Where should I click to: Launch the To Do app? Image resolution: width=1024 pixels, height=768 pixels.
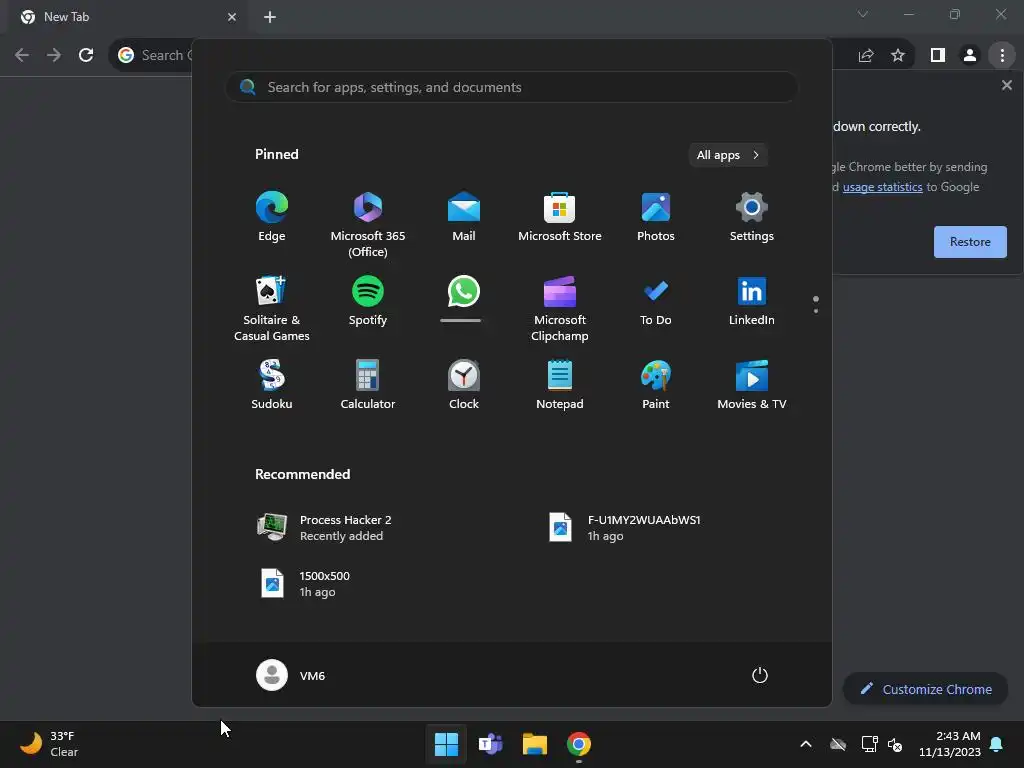656,301
